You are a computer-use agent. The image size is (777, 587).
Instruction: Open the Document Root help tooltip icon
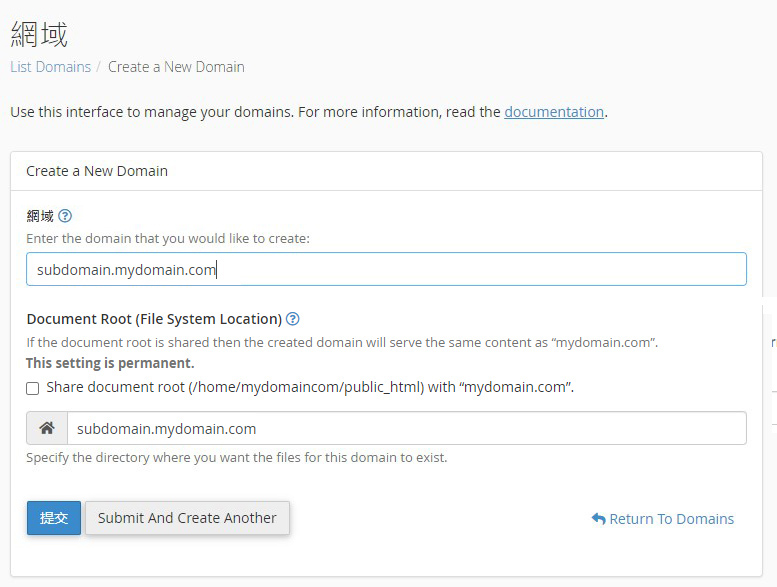click(292, 319)
